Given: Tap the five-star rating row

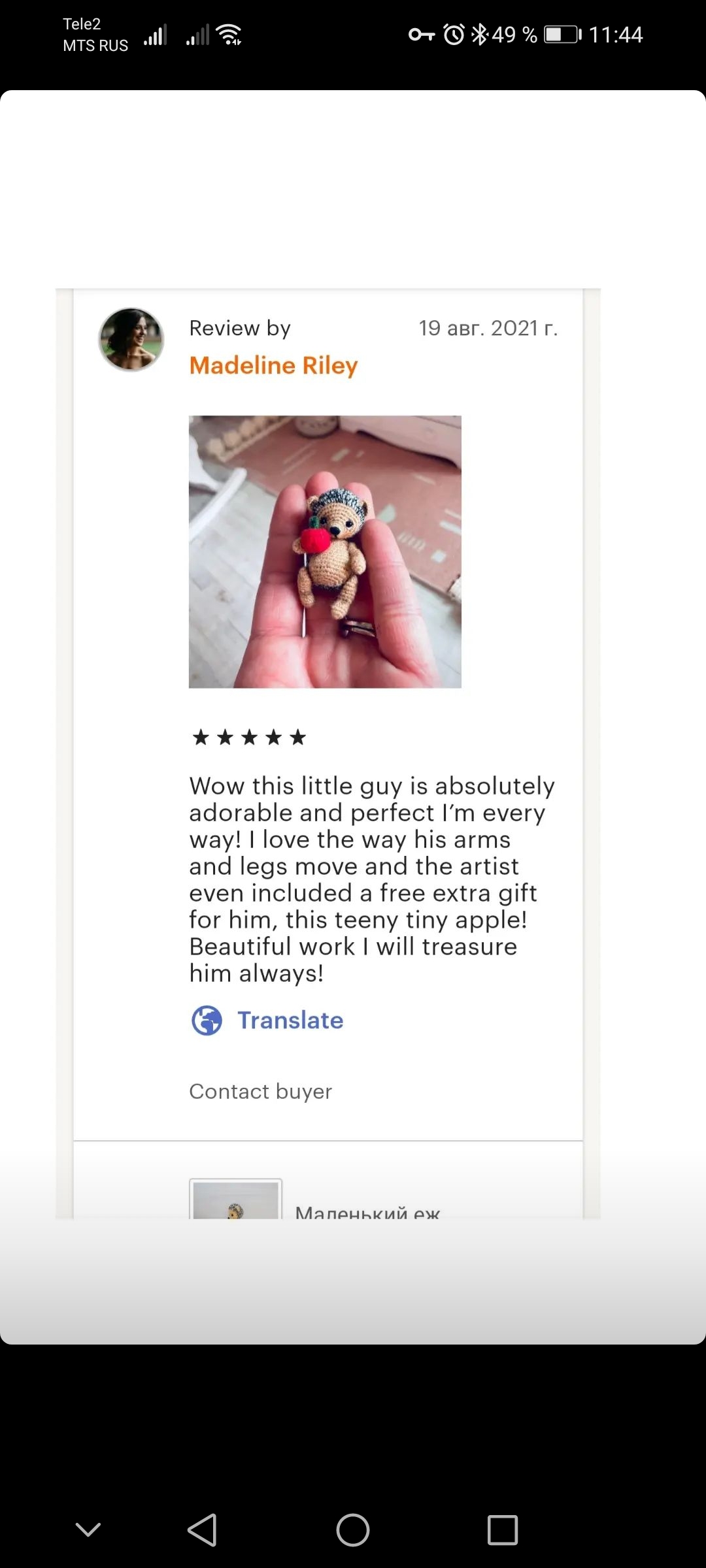Looking at the screenshot, I should [x=249, y=738].
